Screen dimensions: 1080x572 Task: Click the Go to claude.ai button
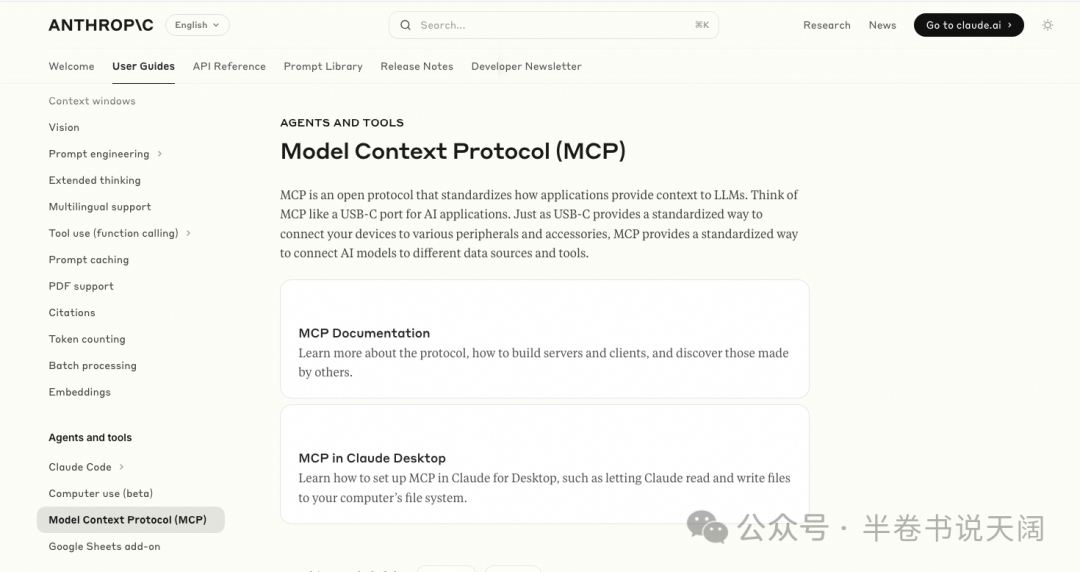(x=968, y=25)
